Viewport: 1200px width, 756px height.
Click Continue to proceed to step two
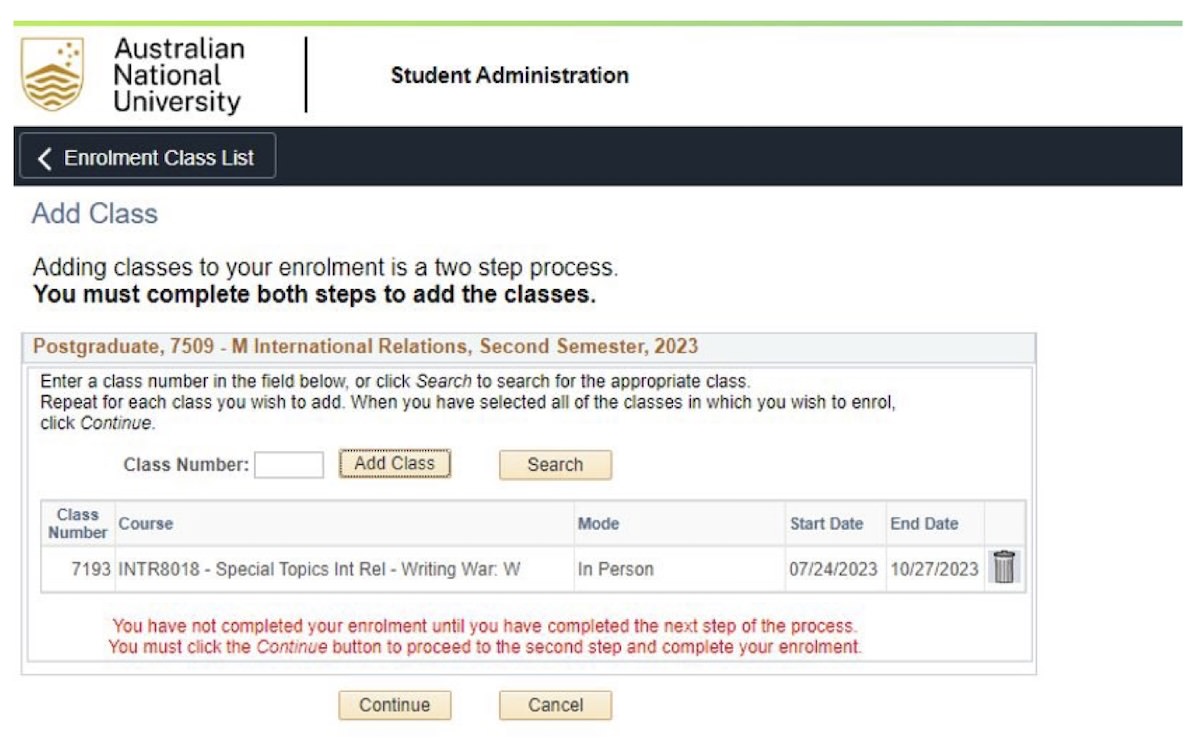[x=394, y=705]
